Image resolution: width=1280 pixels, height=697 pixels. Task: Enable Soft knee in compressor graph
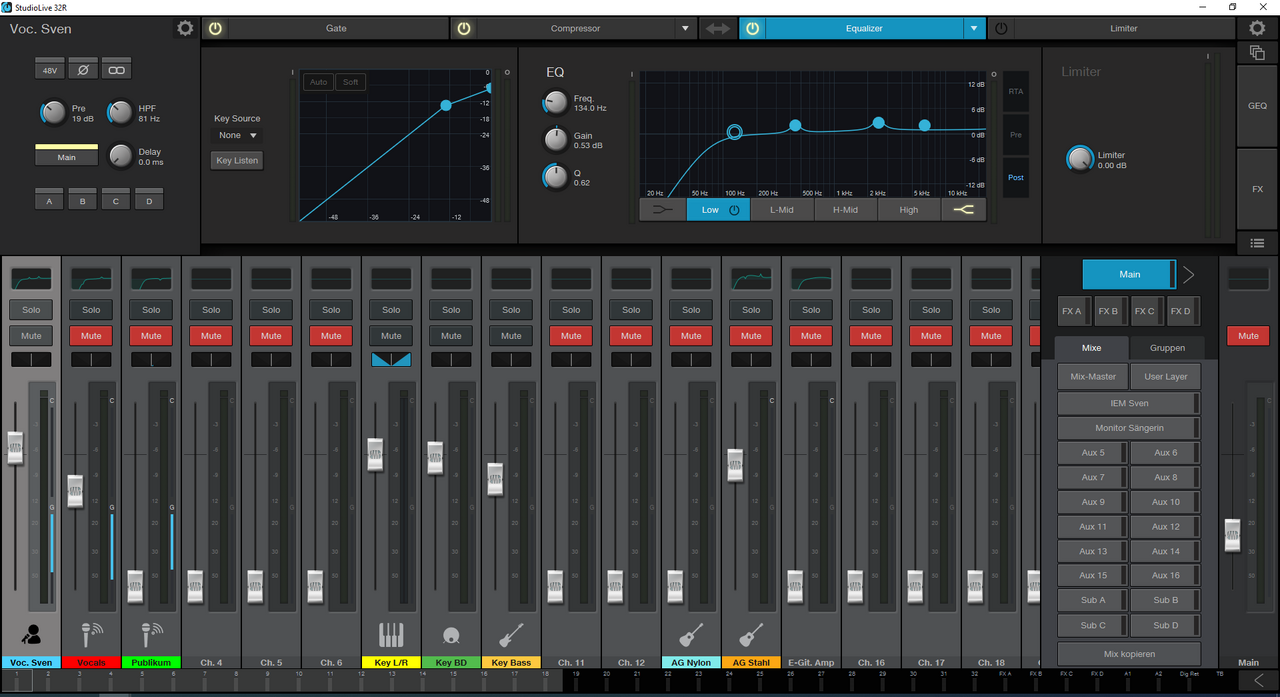pos(350,82)
